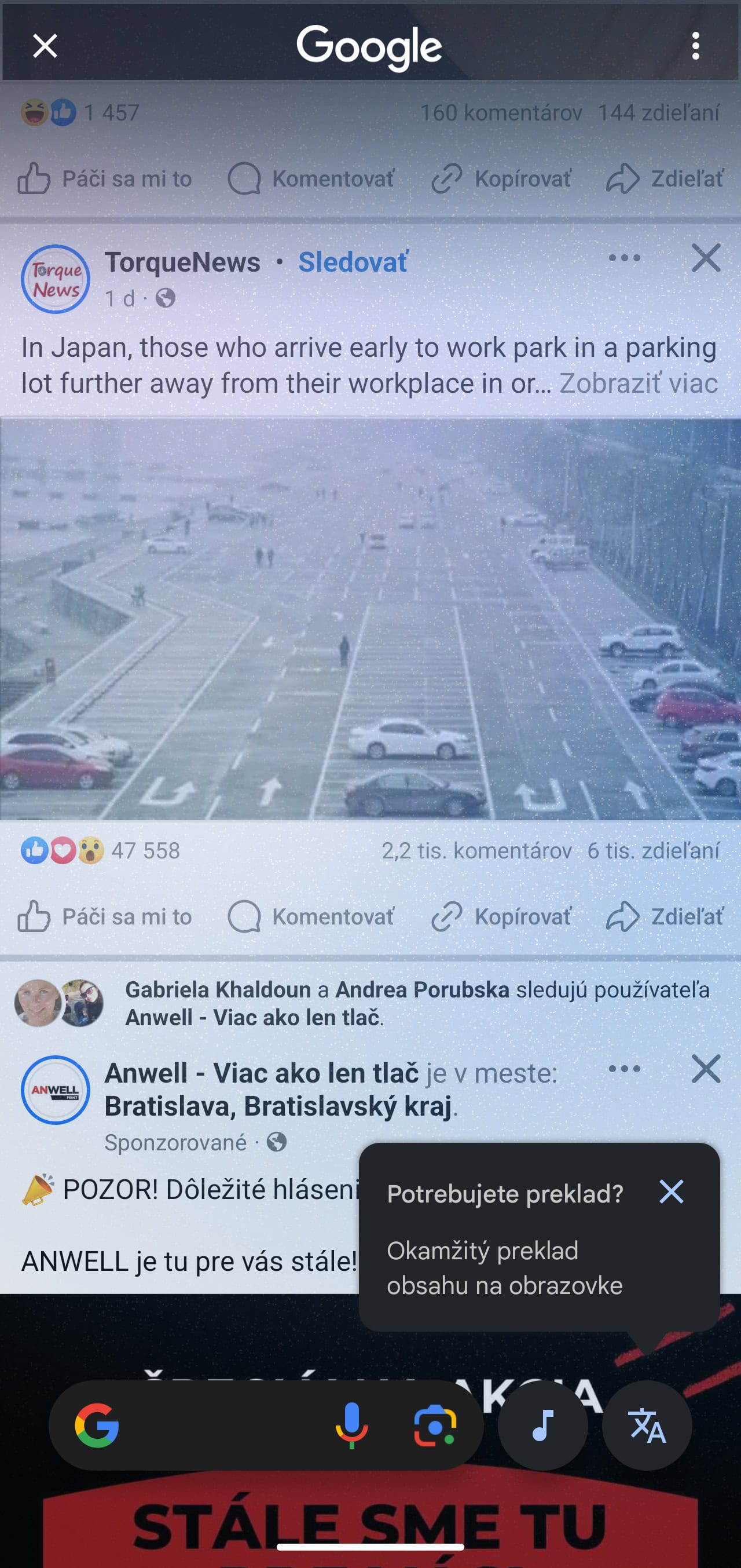Open Anwell sponsored post options menu
Viewport: 741px width, 1568px height.
pyautogui.click(x=624, y=1069)
